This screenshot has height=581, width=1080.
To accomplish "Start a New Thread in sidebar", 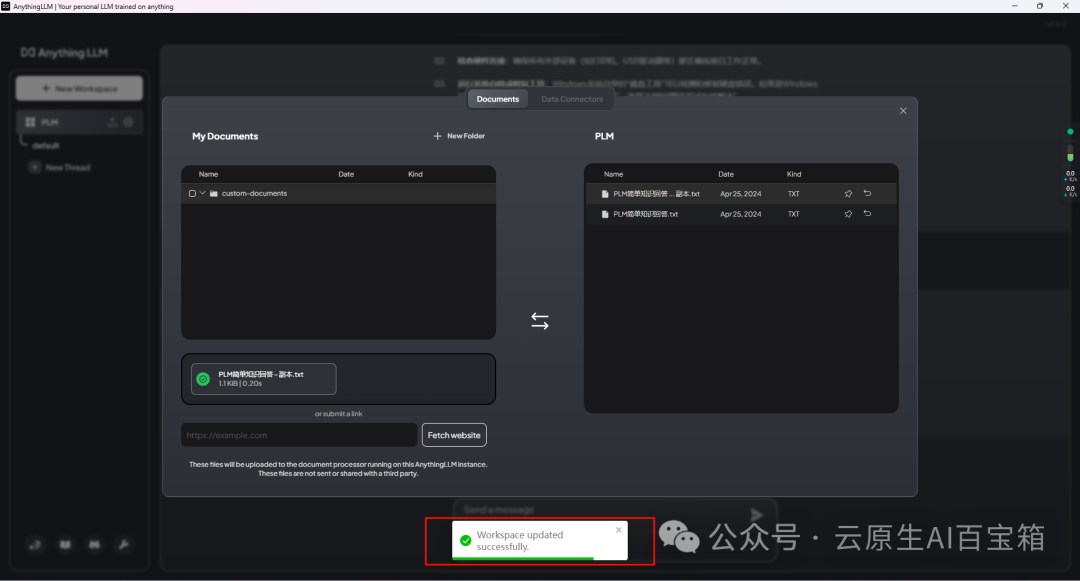I will [x=61, y=167].
